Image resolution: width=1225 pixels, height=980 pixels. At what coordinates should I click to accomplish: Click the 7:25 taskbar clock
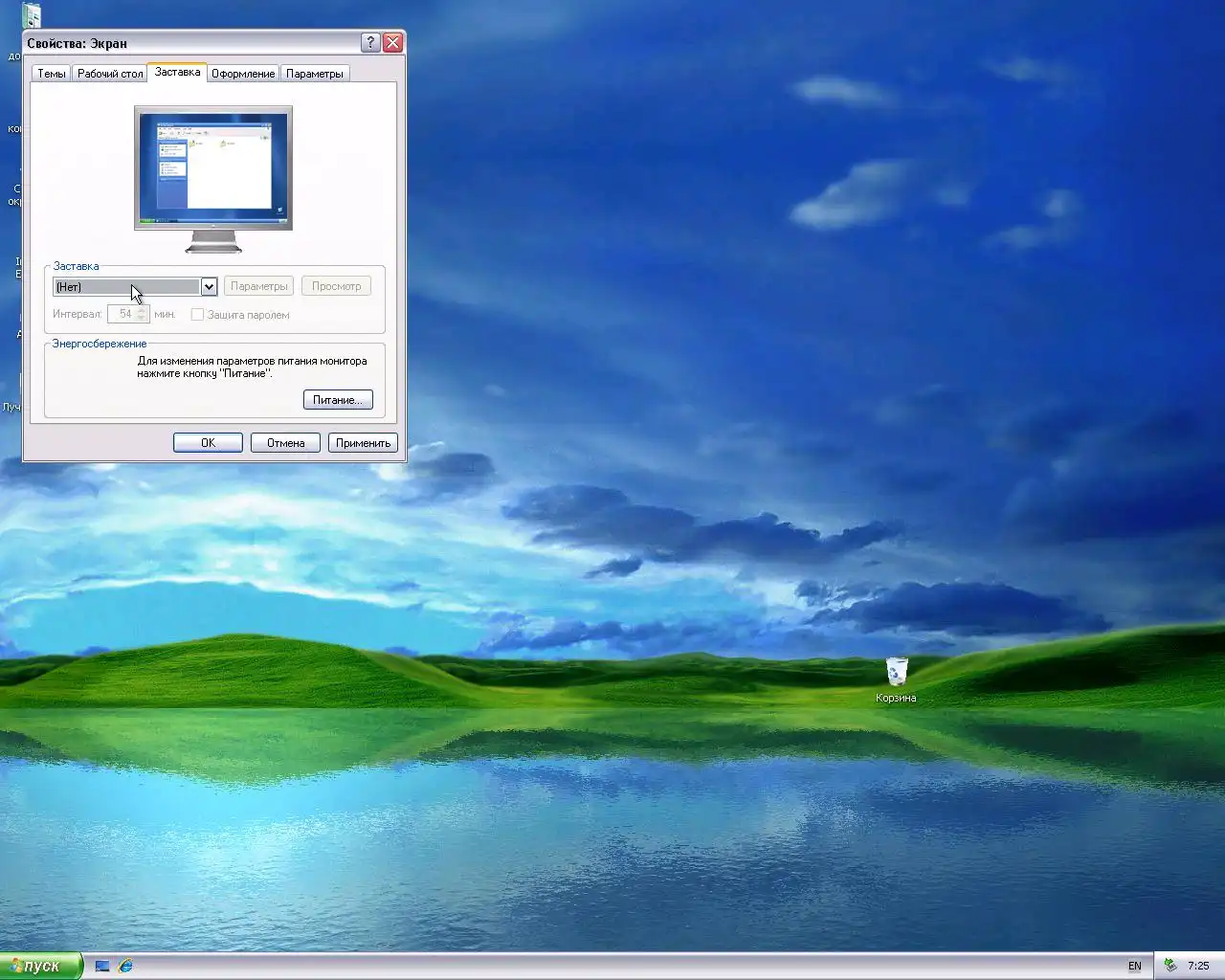coord(1198,966)
